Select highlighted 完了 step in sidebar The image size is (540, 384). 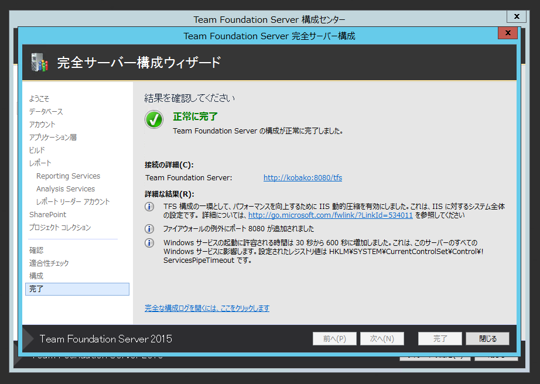[x=77, y=289]
